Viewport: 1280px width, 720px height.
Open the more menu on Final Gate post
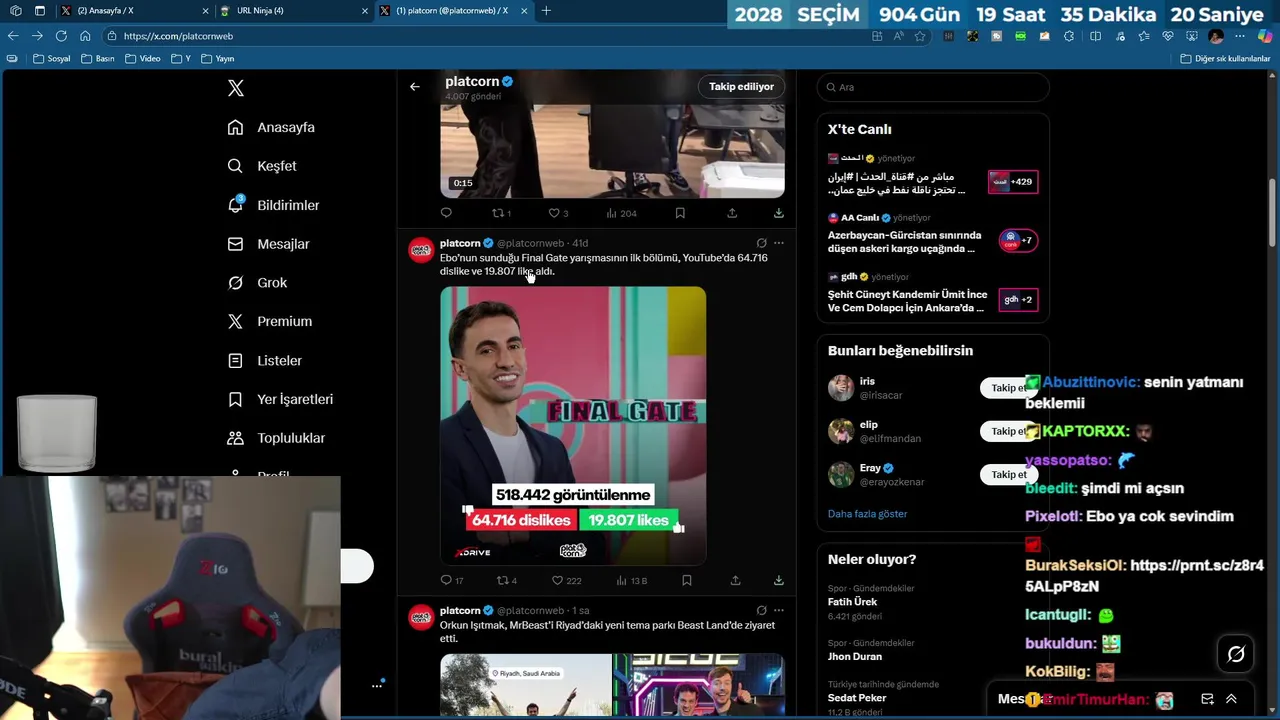779,243
